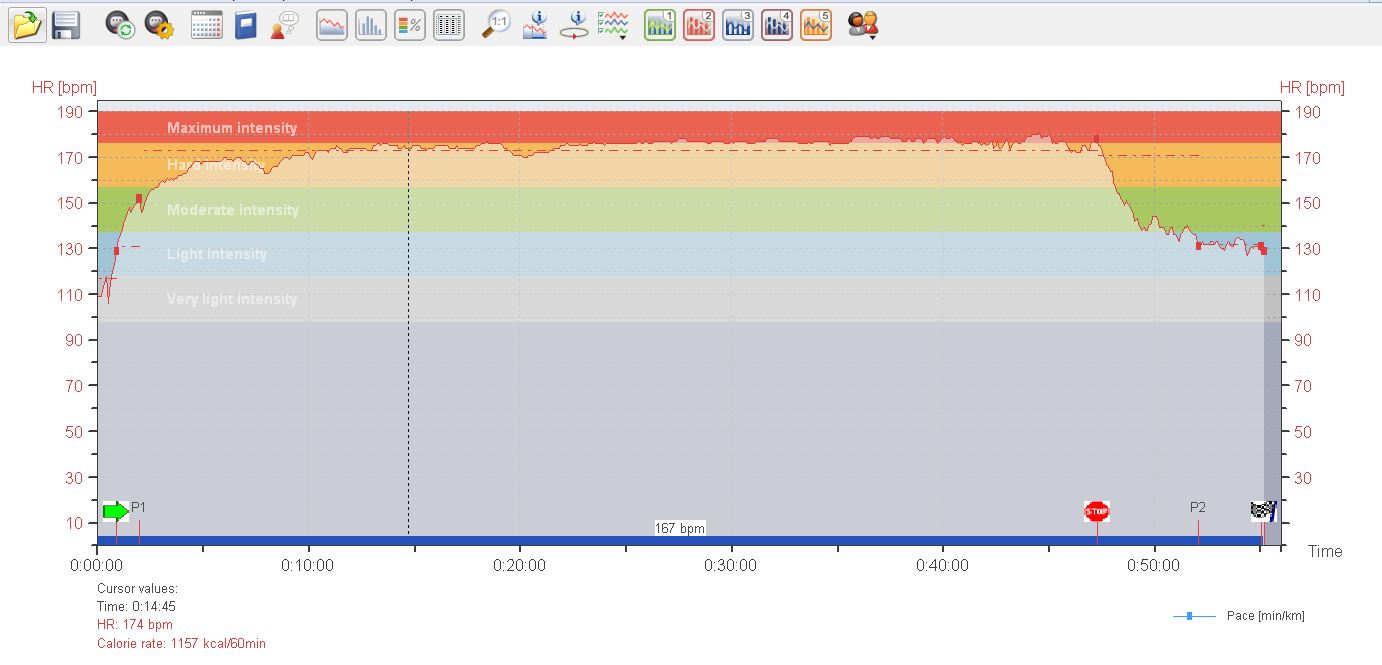Show the bar histogram view icon
Screen dimensions: 1382x665
[371, 25]
